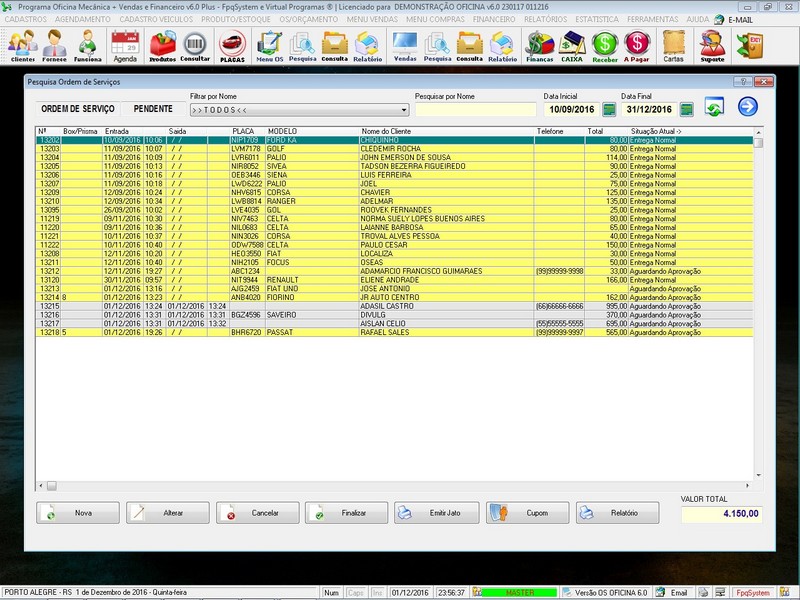The image size is (800, 600).
Task: Open the AGENDAMENTO menu
Action: [x=83, y=19]
